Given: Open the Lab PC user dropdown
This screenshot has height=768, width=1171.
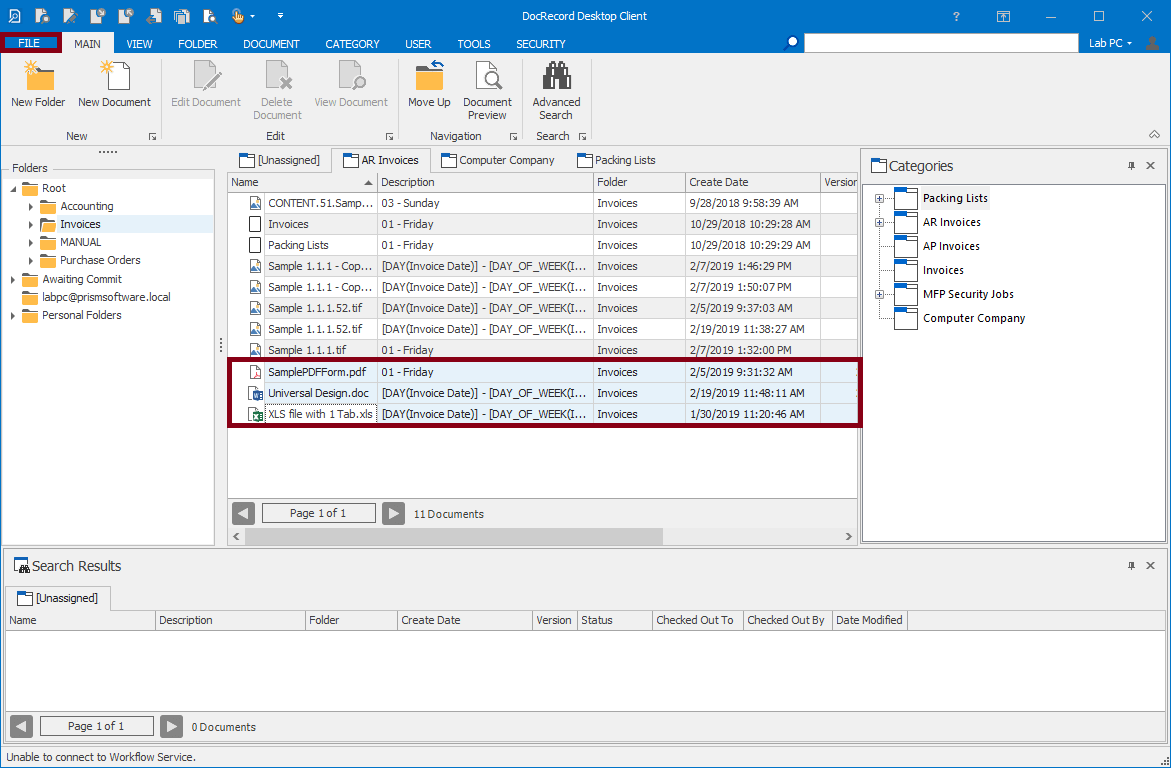Looking at the screenshot, I should [x=1110, y=43].
